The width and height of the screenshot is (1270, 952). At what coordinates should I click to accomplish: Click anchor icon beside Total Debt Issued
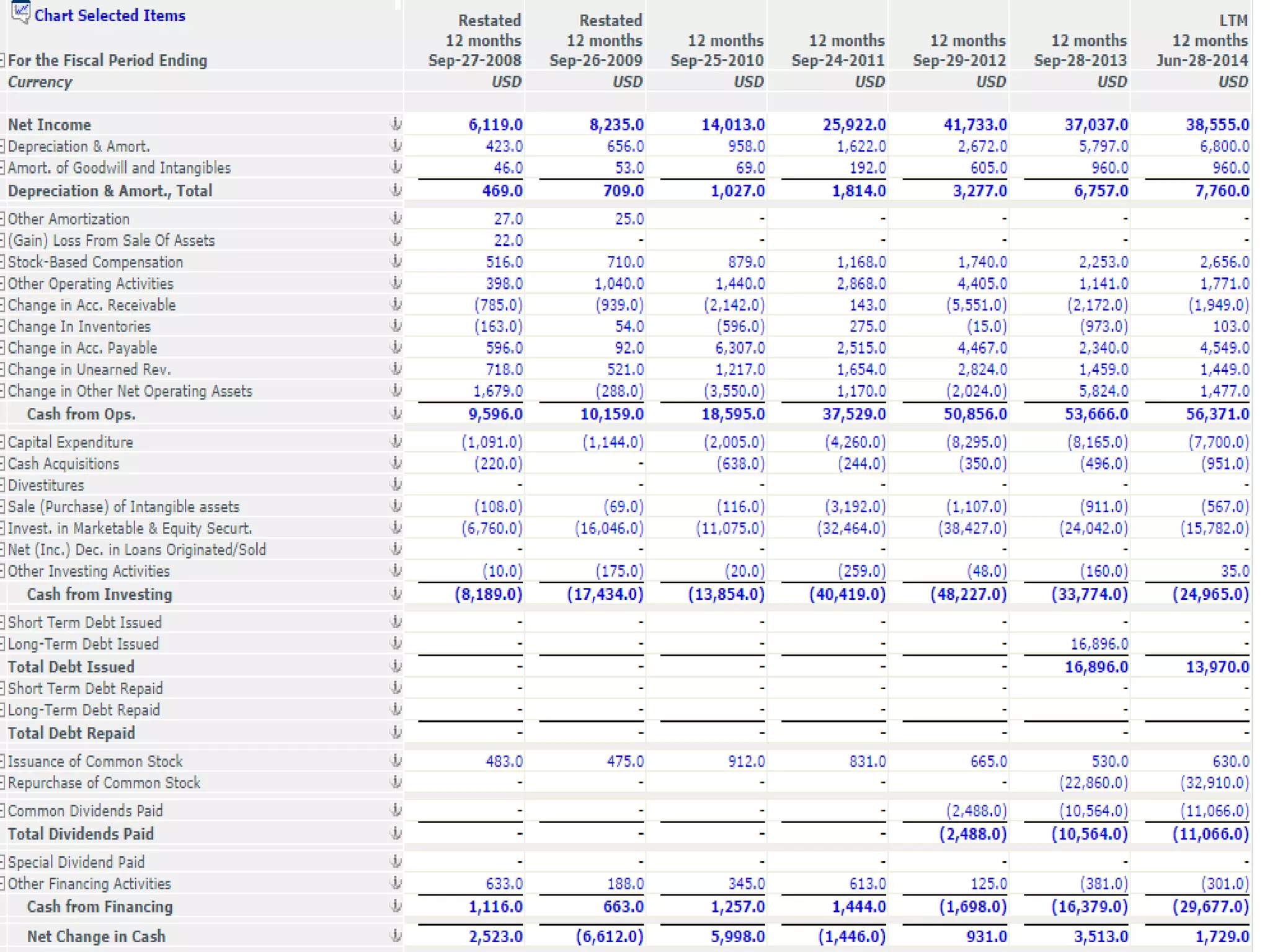pos(395,666)
